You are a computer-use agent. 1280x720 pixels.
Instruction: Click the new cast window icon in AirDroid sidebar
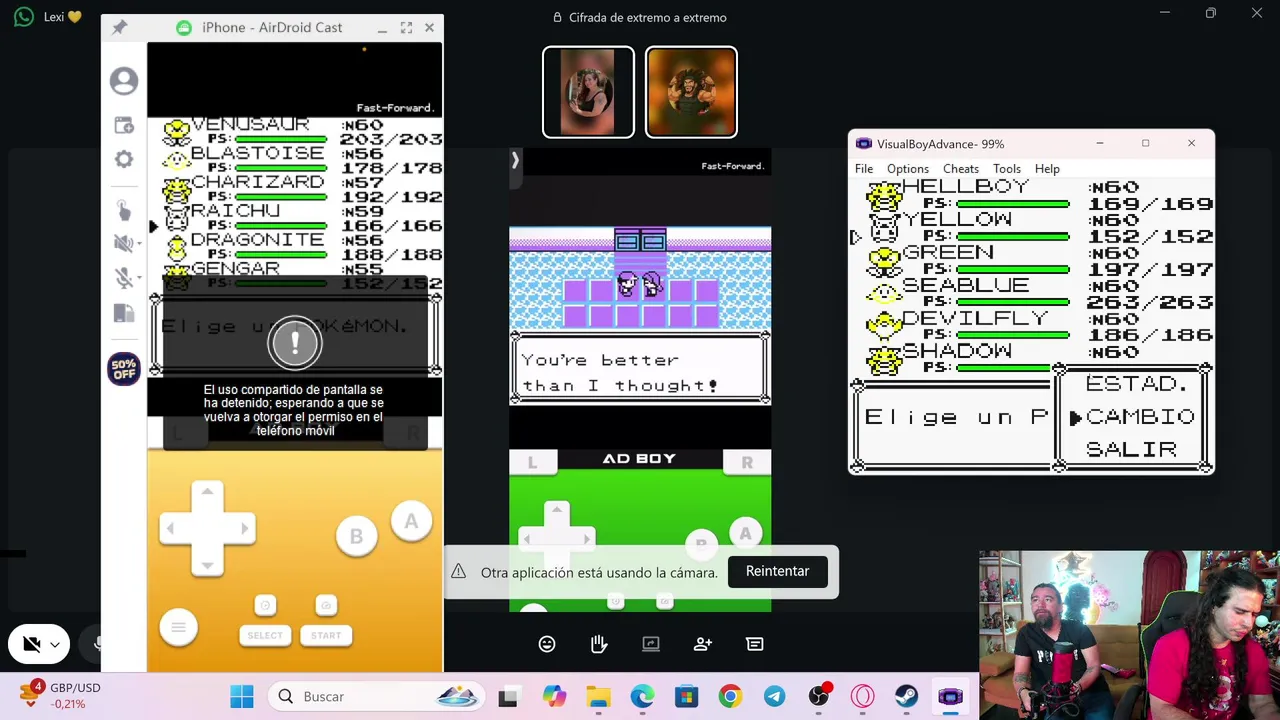coord(124,125)
